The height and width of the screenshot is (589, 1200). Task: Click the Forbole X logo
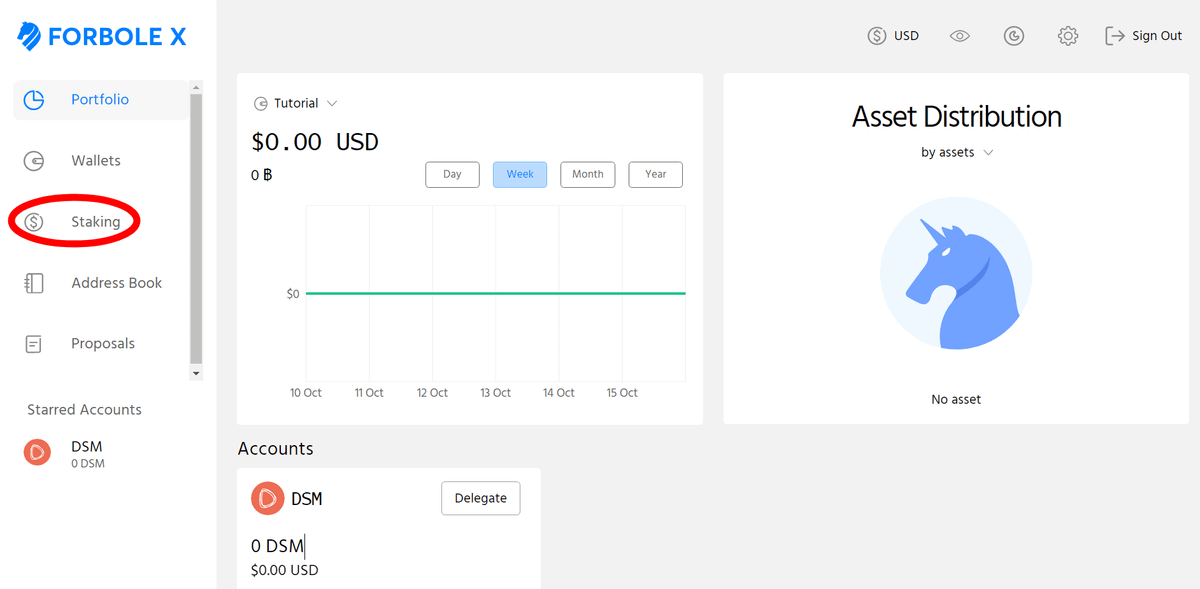[101, 37]
